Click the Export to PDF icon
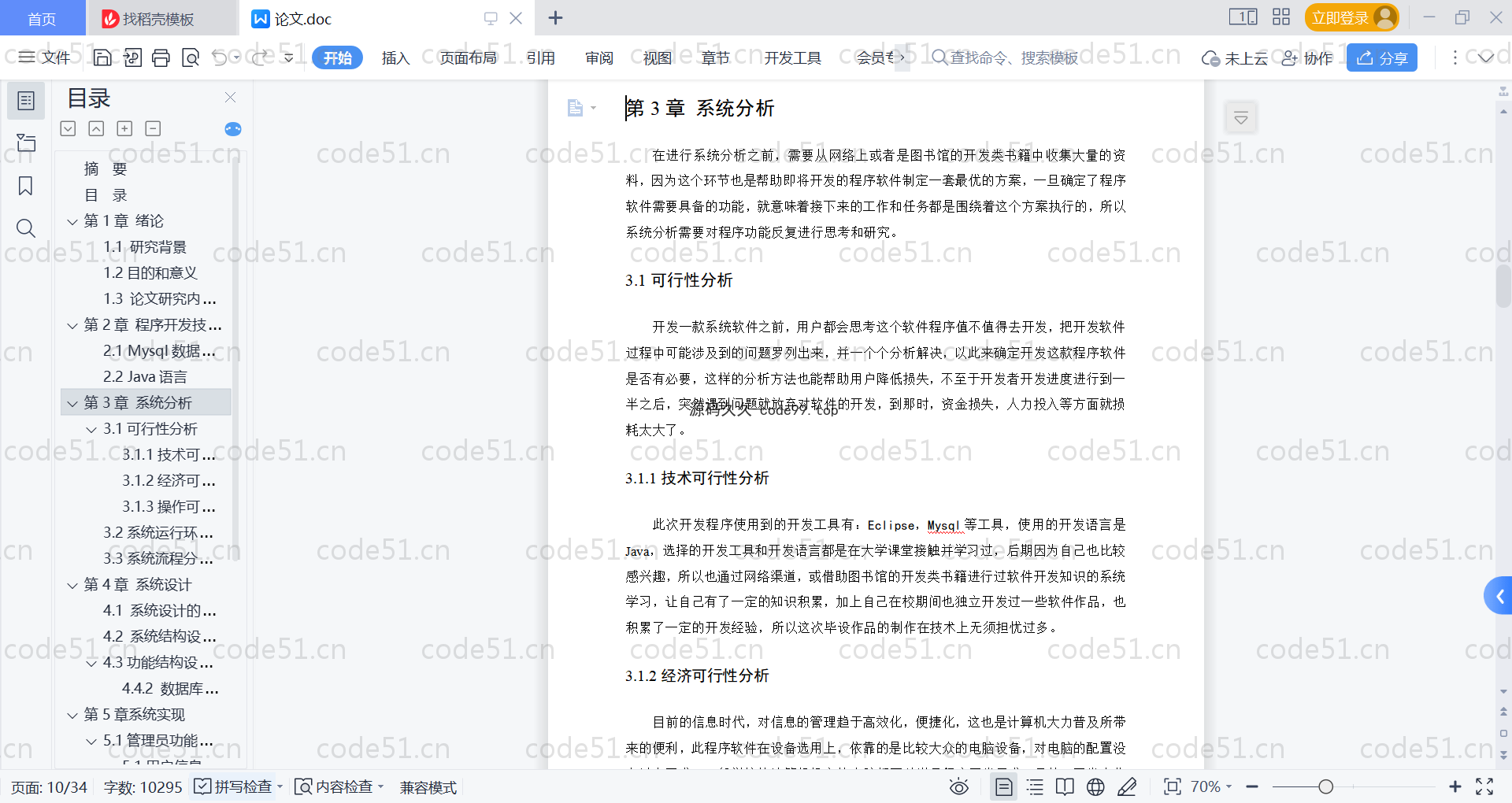The image size is (1512, 803). tap(132, 57)
